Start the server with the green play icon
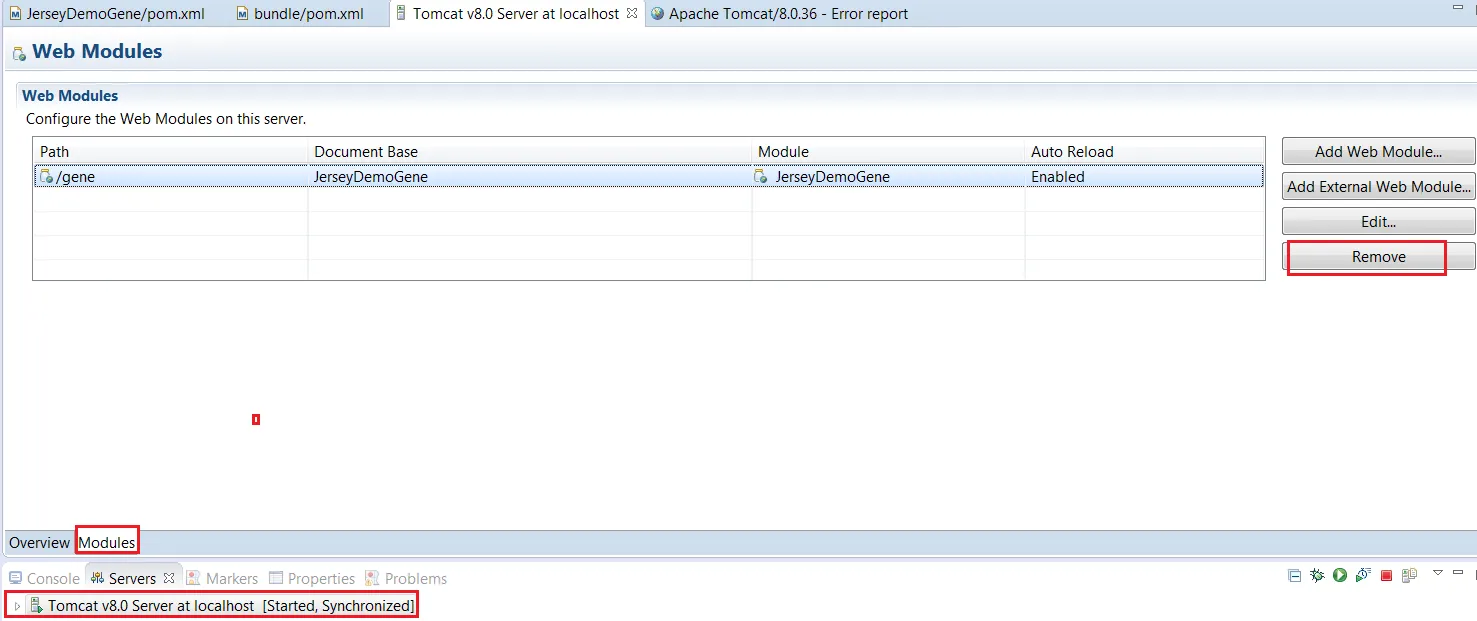The image size is (1477, 621). tap(1340, 576)
